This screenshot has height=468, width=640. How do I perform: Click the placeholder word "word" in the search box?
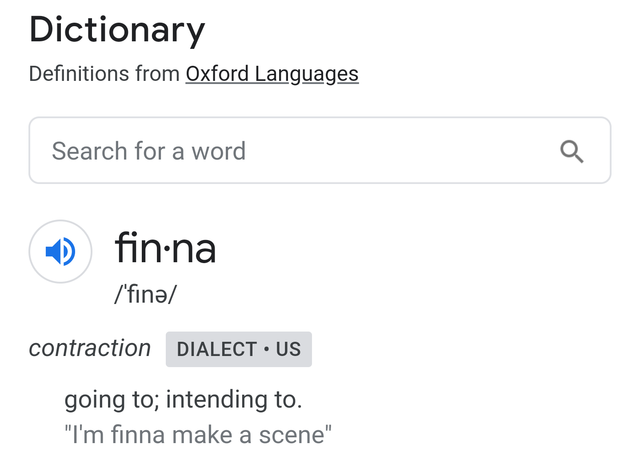tap(219, 151)
